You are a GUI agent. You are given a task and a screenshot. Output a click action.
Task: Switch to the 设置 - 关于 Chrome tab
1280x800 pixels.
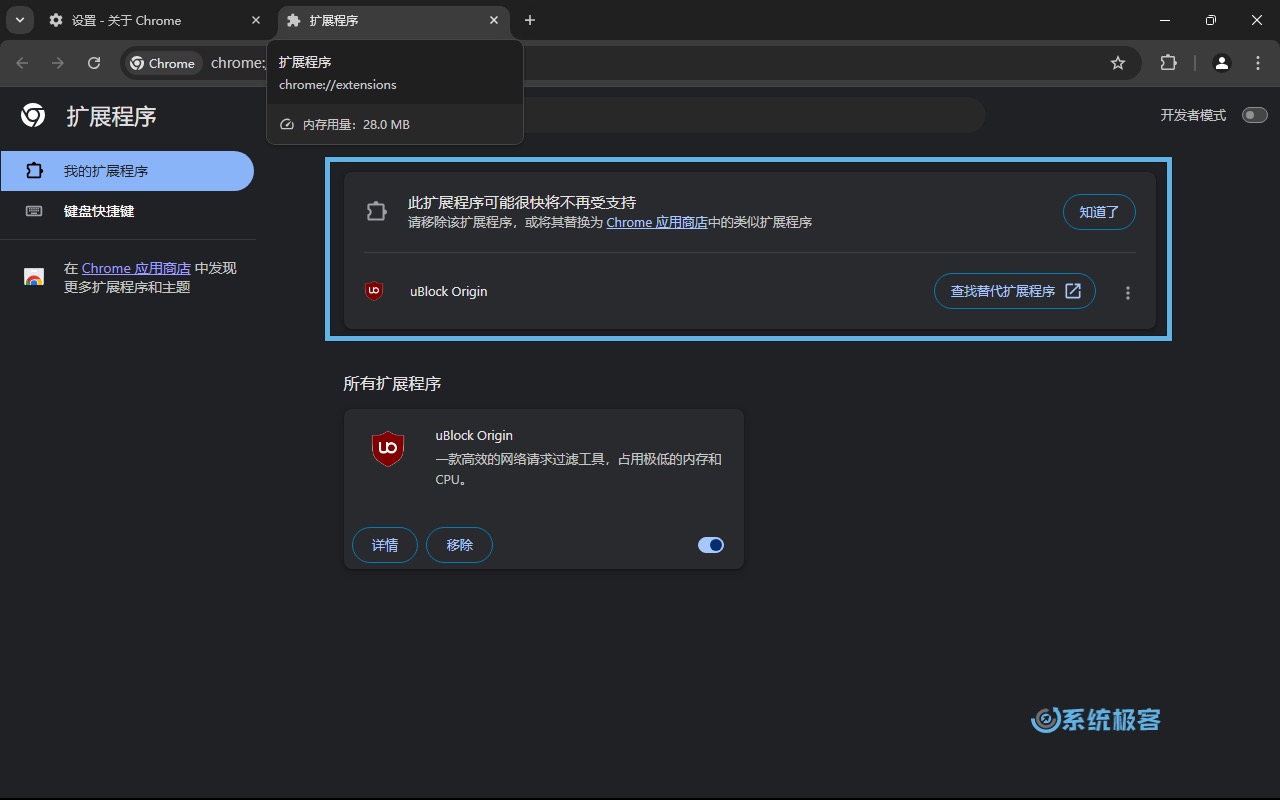152,20
